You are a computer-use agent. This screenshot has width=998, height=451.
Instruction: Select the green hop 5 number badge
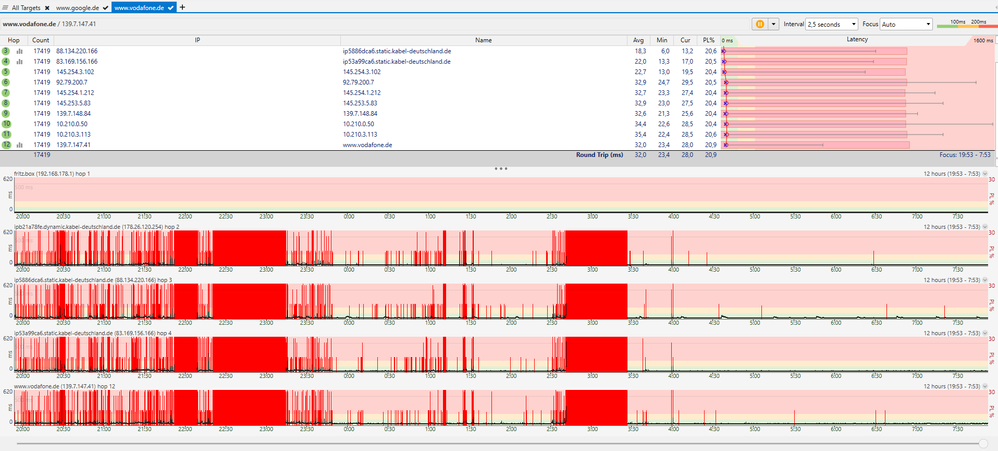coord(6,72)
